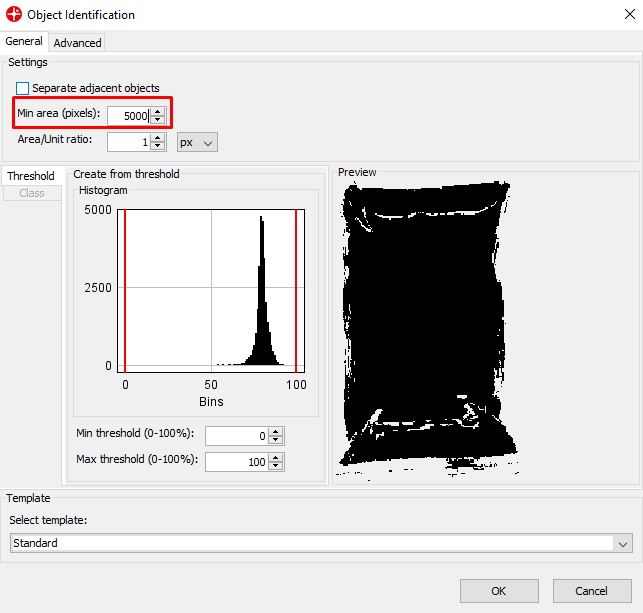Click the Object Identification app icon
The width and height of the screenshot is (643, 613).
point(12,15)
